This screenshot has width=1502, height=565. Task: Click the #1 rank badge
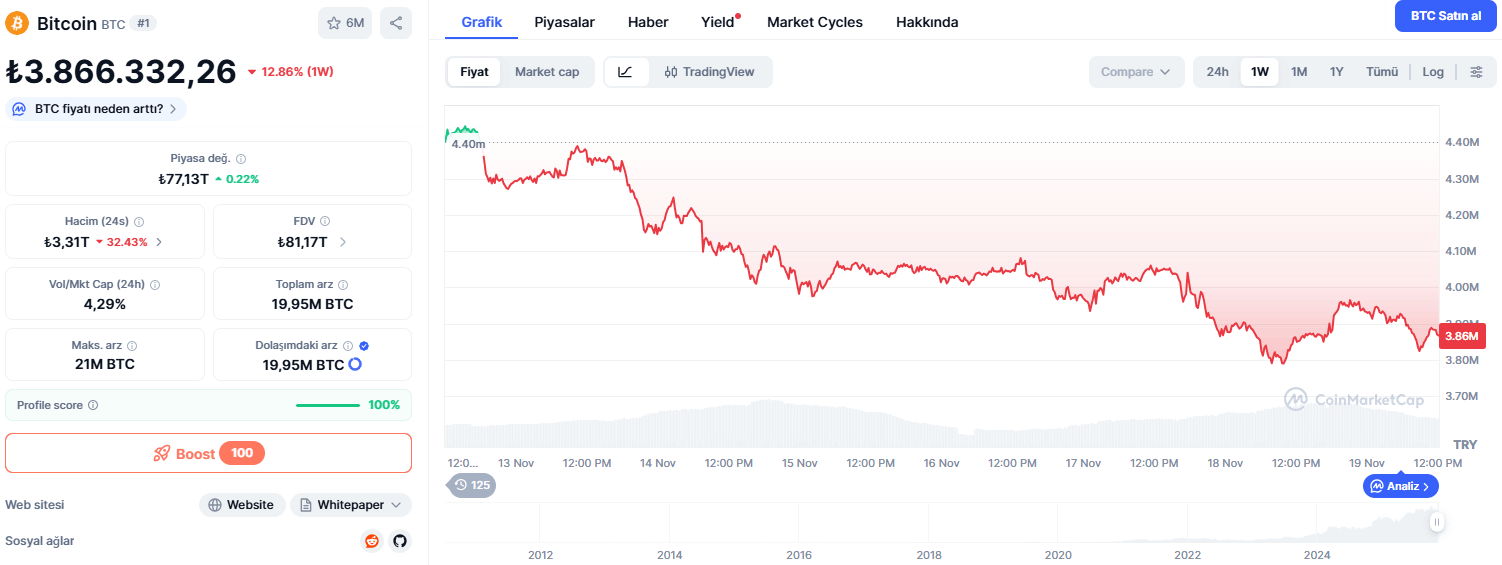[144, 23]
